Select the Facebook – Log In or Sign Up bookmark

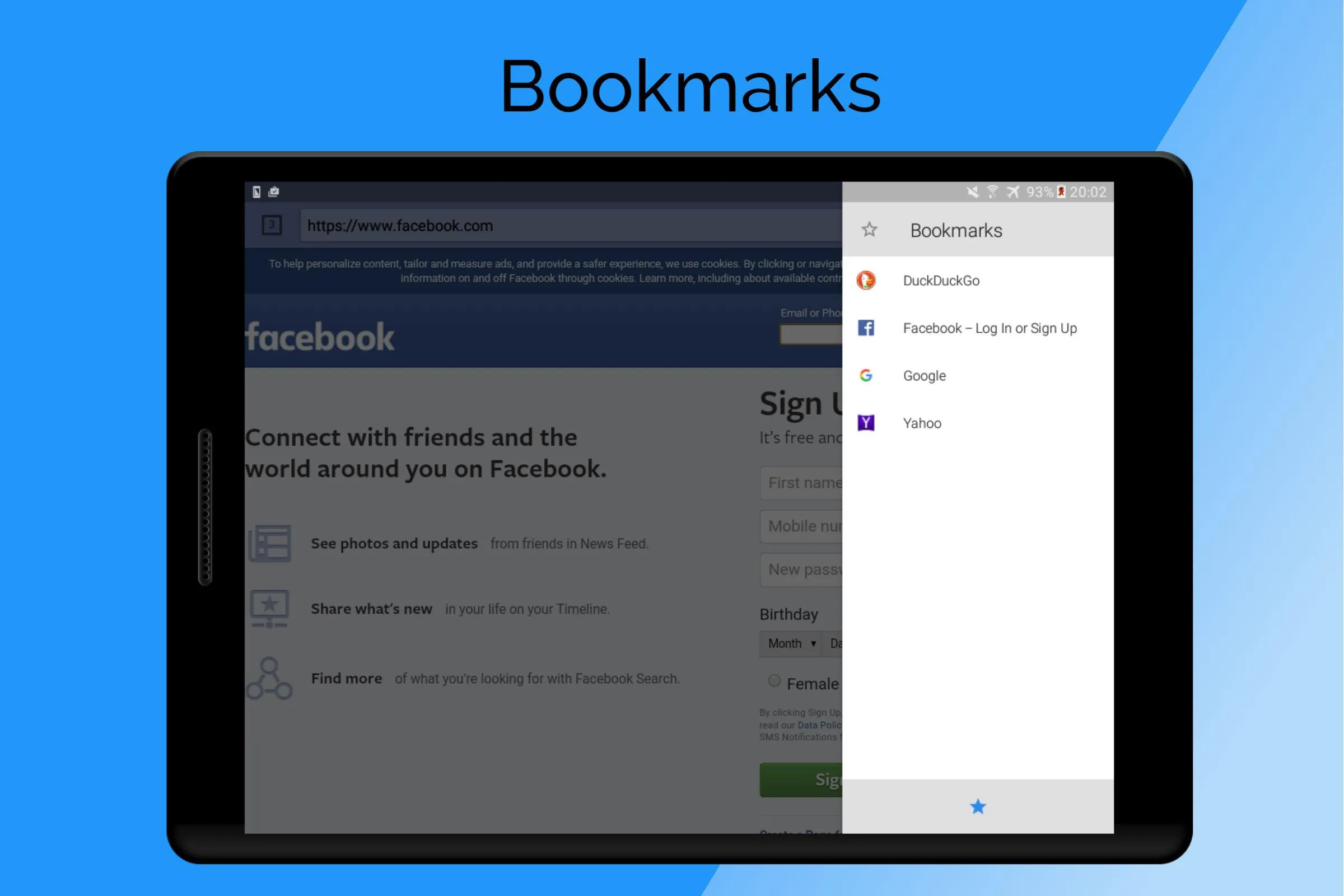coord(978,328)
